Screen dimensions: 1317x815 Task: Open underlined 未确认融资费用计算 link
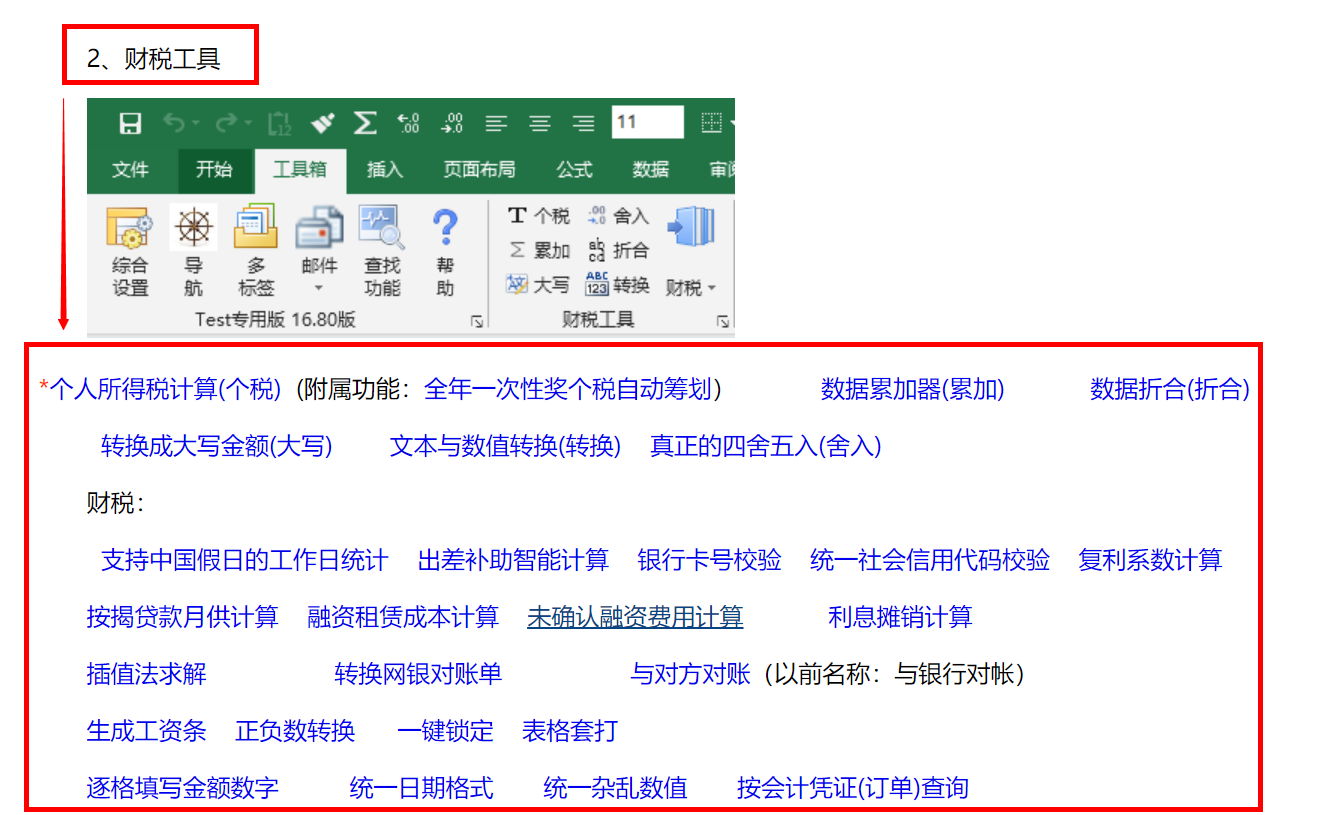(635, 617)
